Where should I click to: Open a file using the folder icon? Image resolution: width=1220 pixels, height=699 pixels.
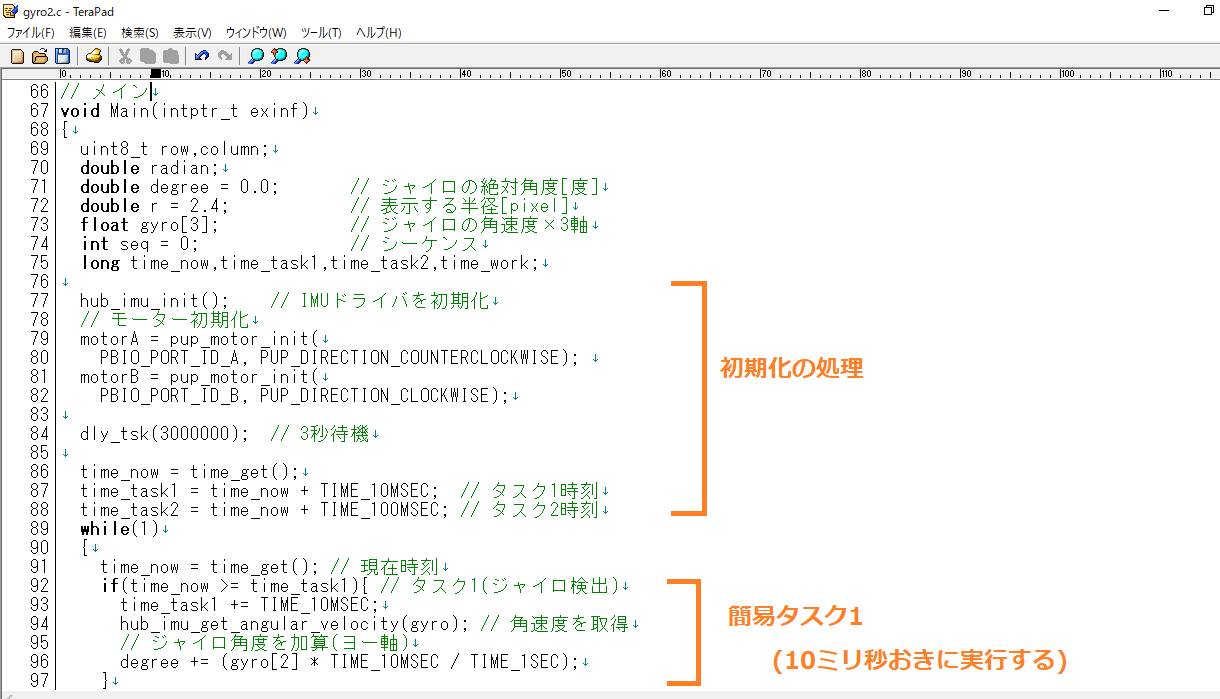pos(40,56)
